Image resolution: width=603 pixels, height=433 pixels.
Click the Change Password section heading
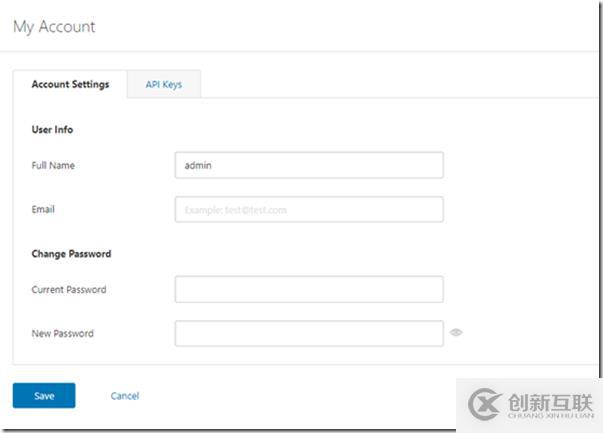pyautogui.click(x=71, y=253)
